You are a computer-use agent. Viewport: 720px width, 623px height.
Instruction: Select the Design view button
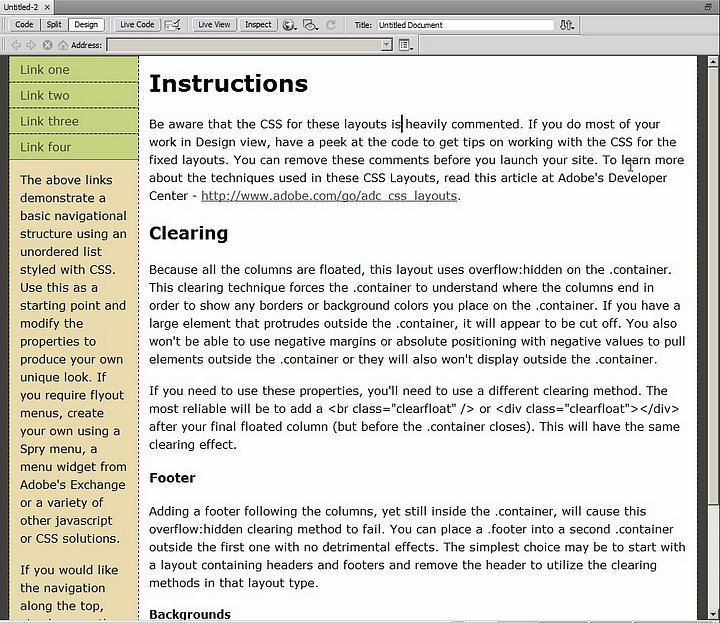pyautogui.click(x=86, y=25)
